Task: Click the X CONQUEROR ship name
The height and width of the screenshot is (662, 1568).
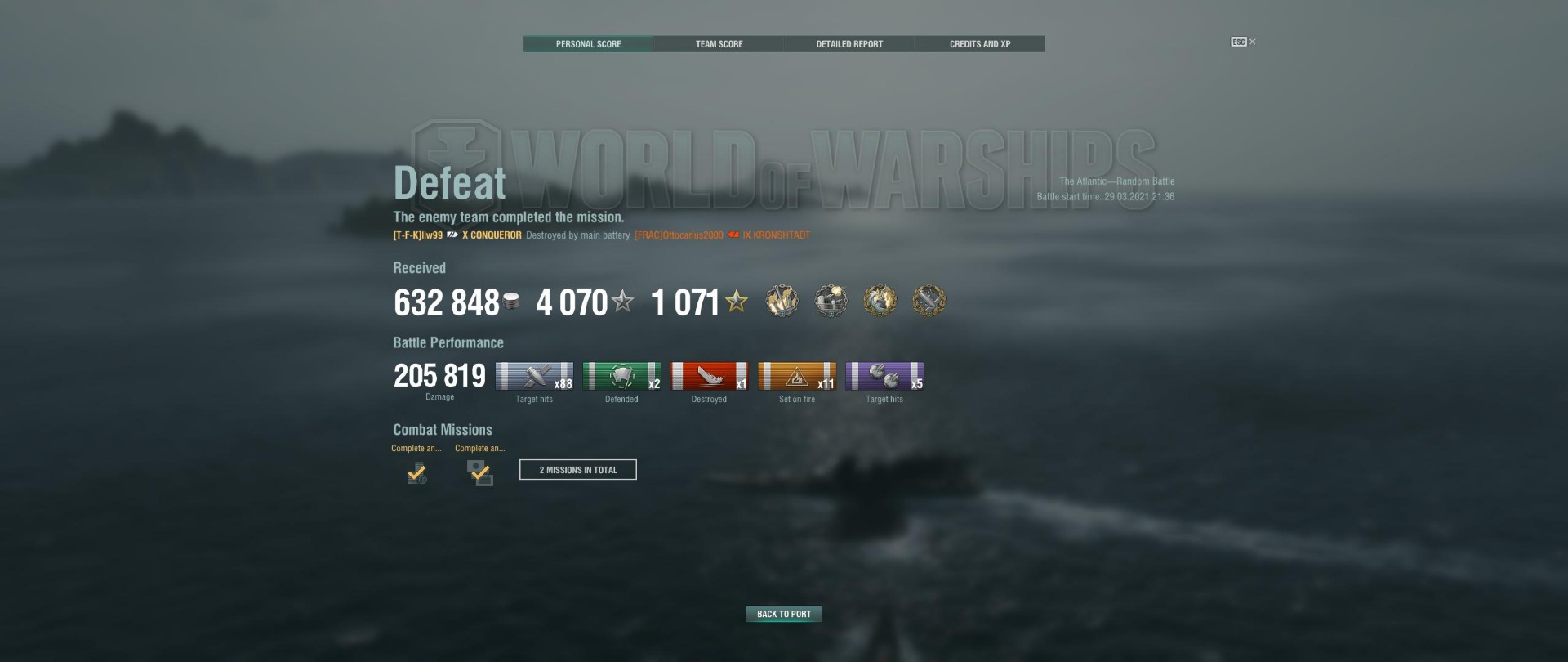Action: click(x=492, y=235)
